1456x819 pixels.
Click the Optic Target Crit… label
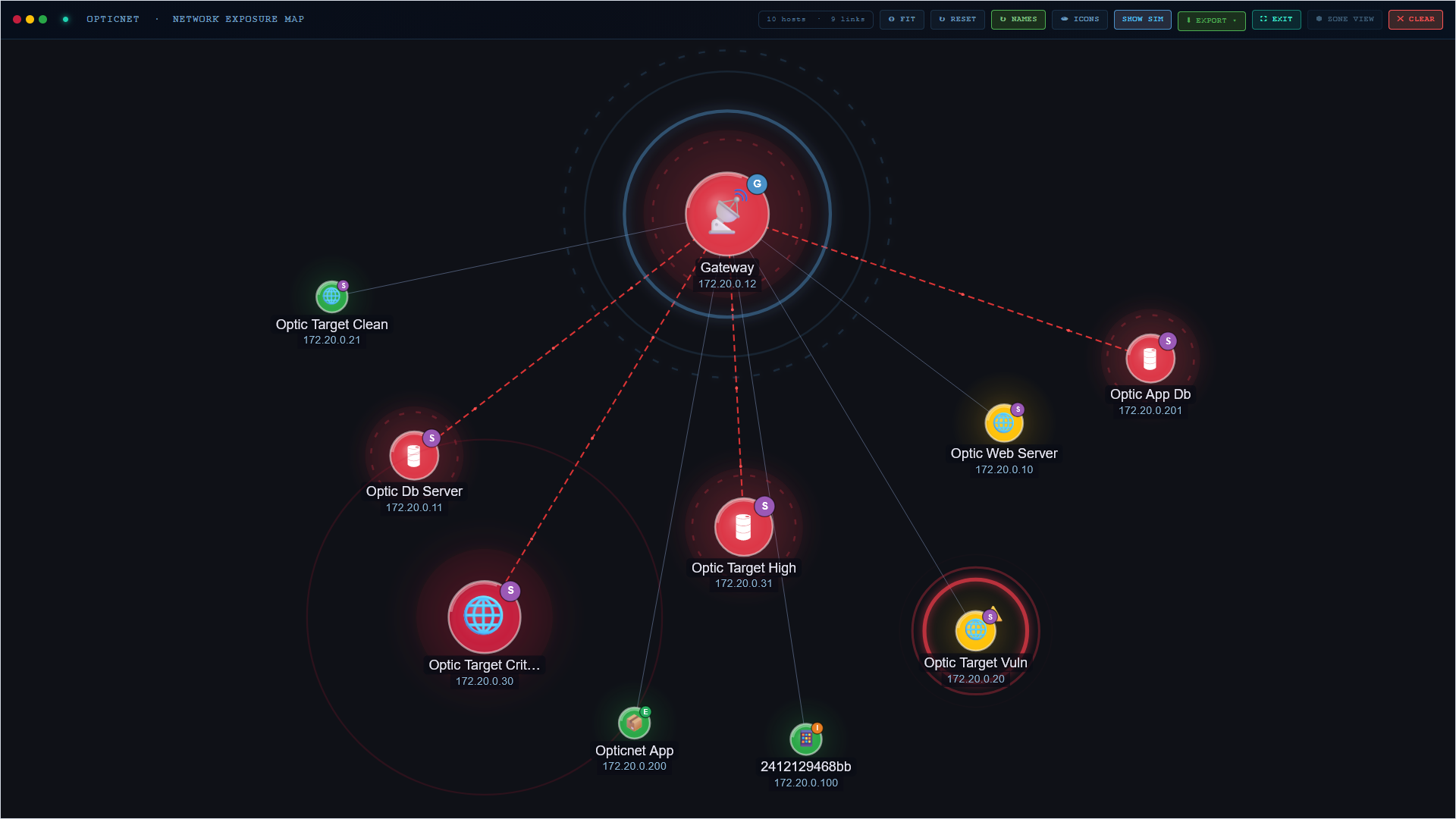point(484,665)
